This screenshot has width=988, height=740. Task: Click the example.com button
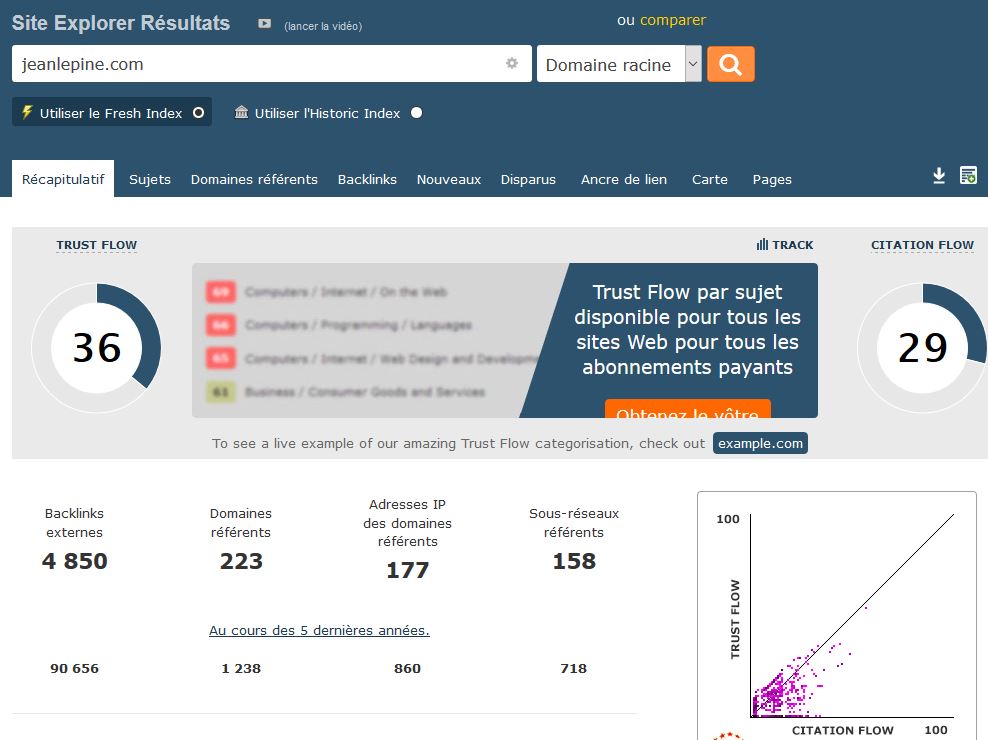click(761, 443)
